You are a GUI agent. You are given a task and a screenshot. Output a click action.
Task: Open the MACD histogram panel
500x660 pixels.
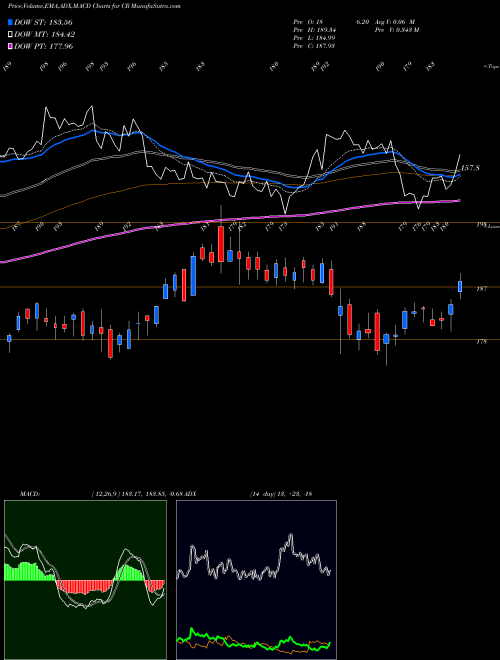[x=85, y=580]
